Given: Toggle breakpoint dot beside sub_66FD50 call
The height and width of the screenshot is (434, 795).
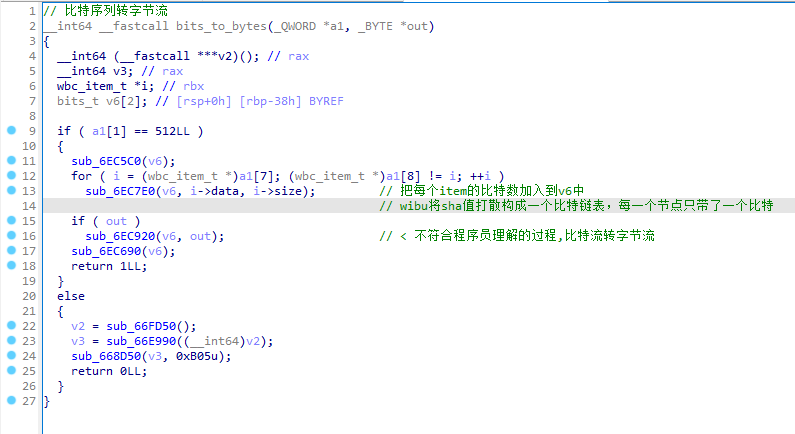Looking at the screenshot, I should click(11, 325).
